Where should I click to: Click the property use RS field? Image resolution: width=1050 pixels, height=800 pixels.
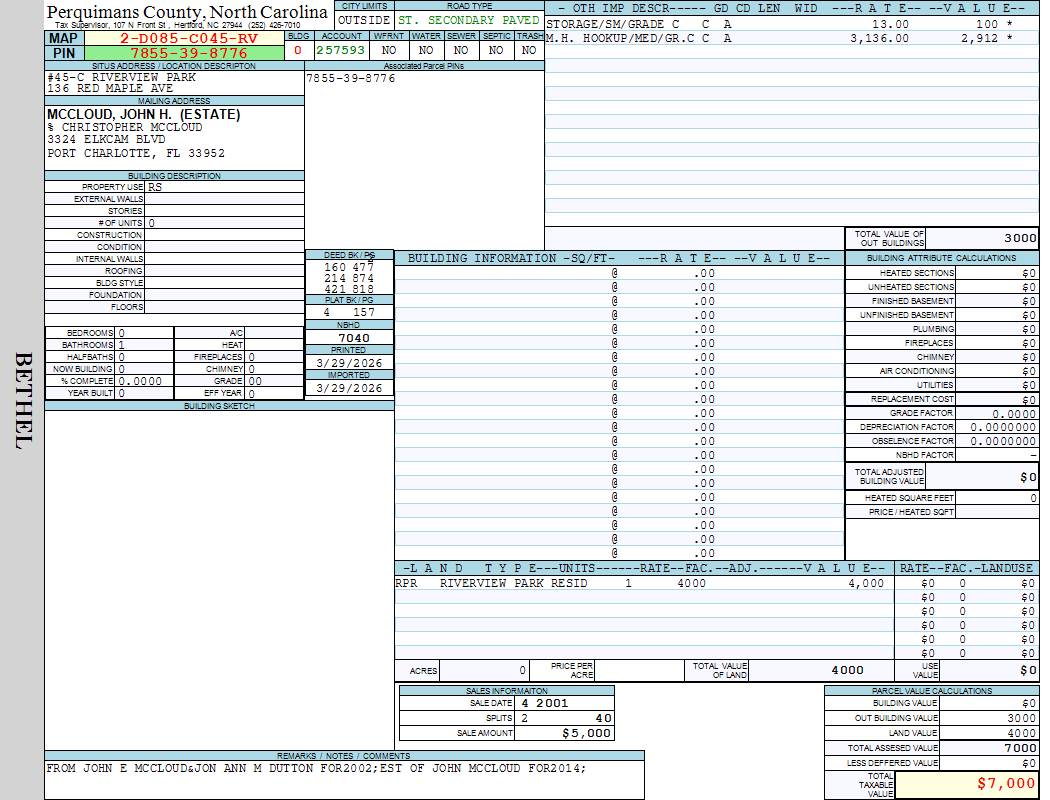(224, 187)
